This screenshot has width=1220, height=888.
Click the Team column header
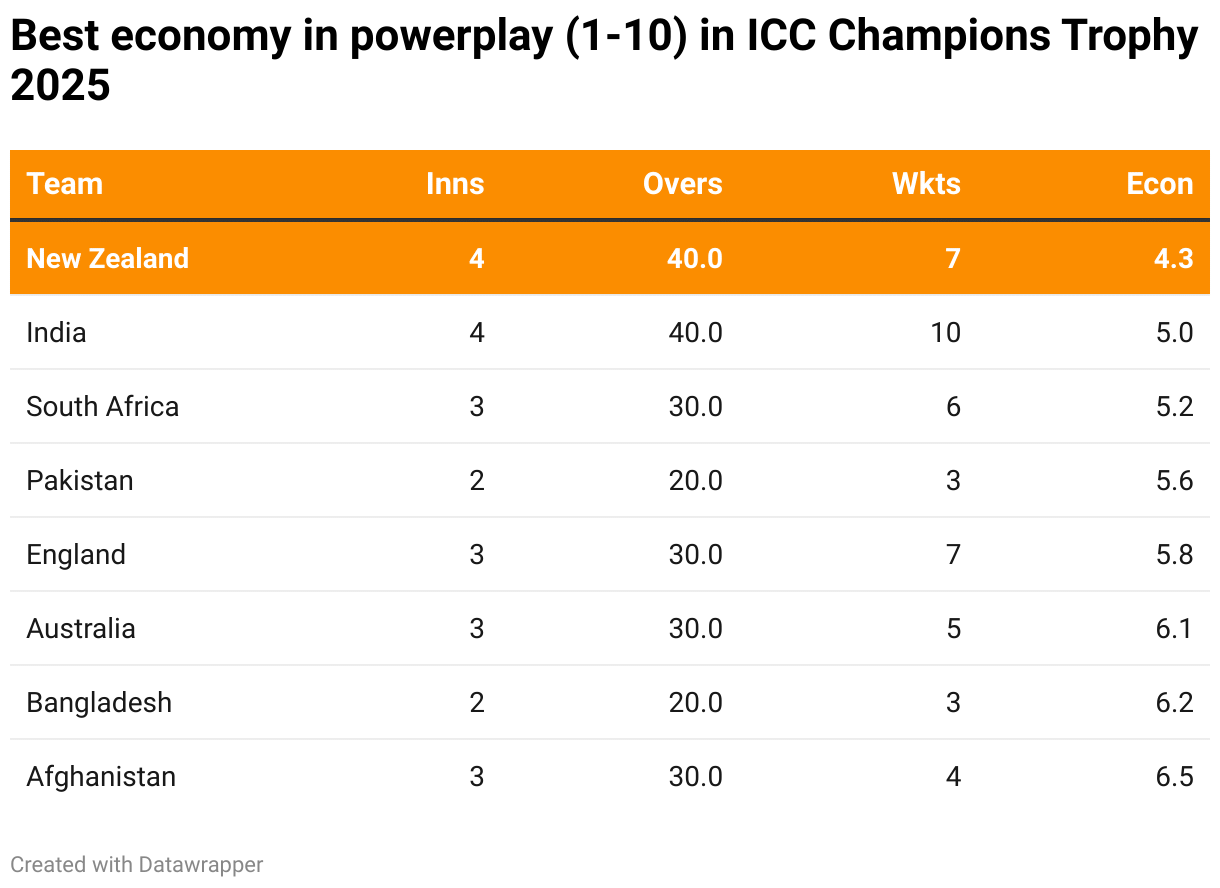(x=65, y=184)
